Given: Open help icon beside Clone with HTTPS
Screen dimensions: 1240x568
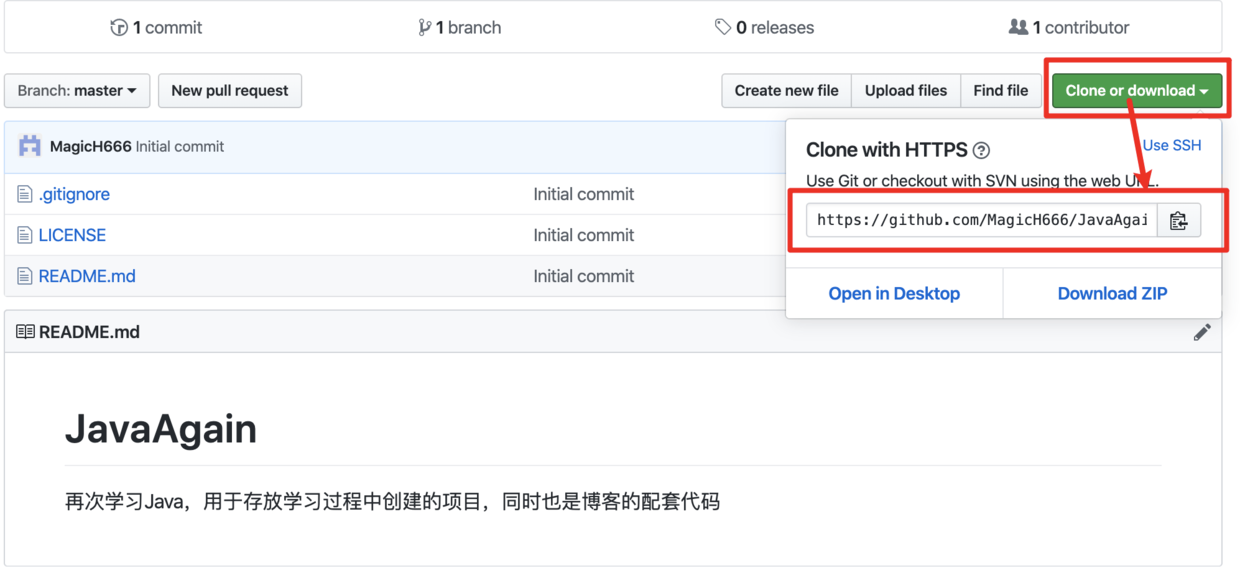Looking at the screenshot, I should point(981,150).
